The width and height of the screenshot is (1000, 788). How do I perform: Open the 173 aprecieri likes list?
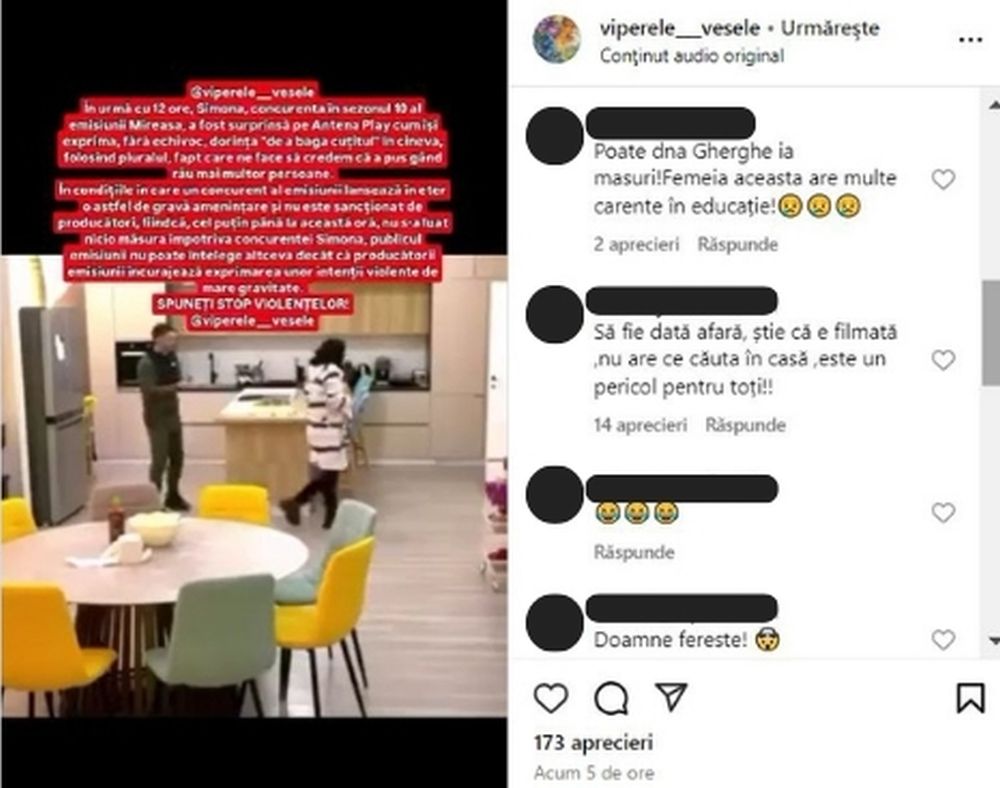point(593,743)
